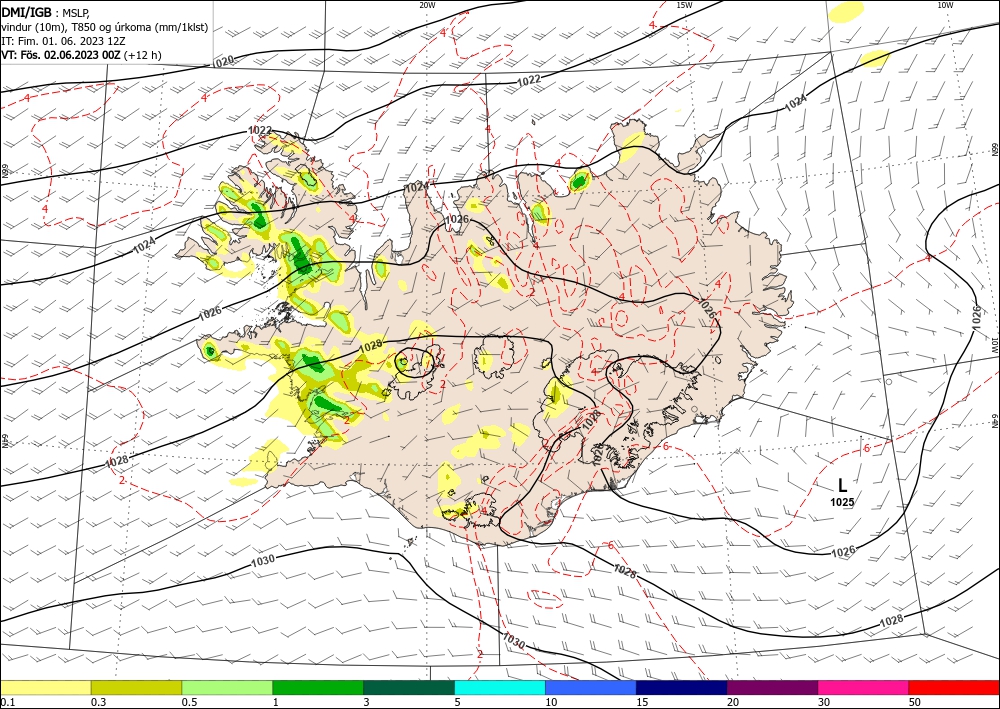
Task: Click the "1022" isobar label over the Westfjords
Action: pyautogui.click(x=260, y=130)
